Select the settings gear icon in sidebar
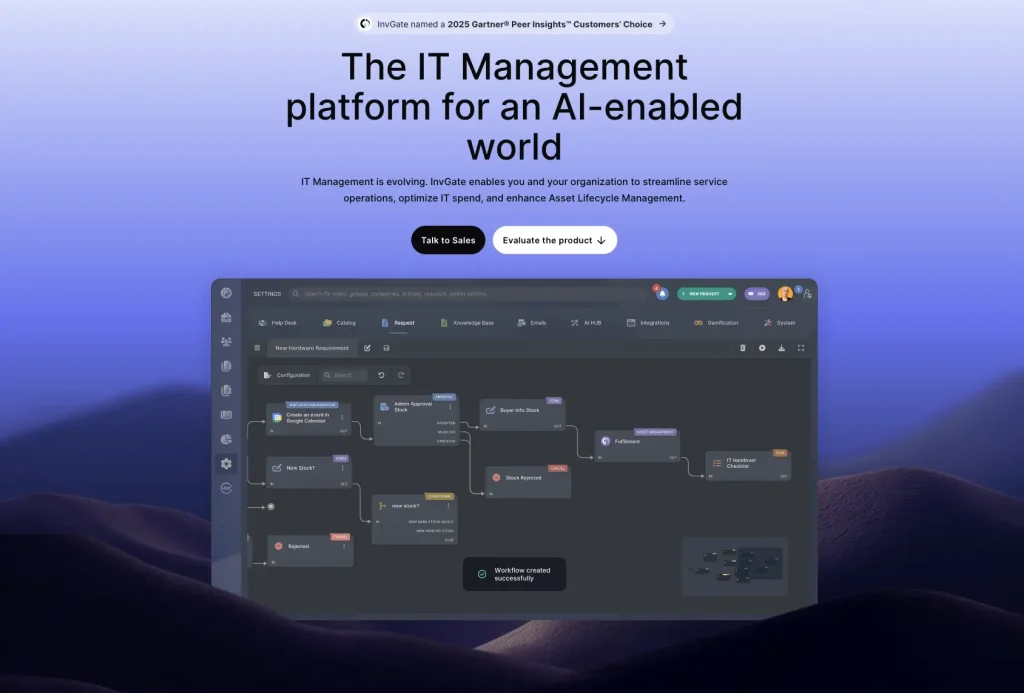Viewport: 1024px width, 693px height. [x=226, y=464]
